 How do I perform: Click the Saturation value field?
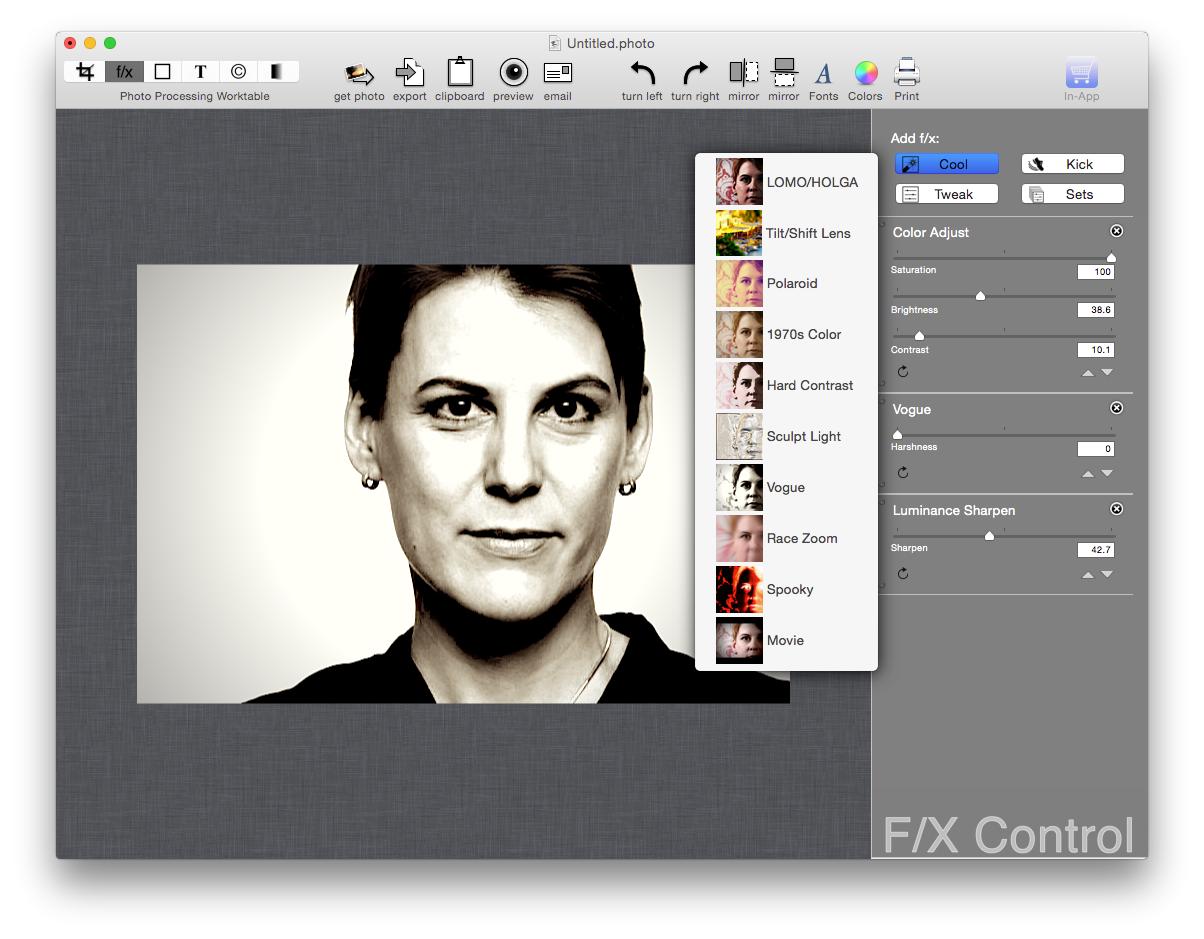(1096, 272)
